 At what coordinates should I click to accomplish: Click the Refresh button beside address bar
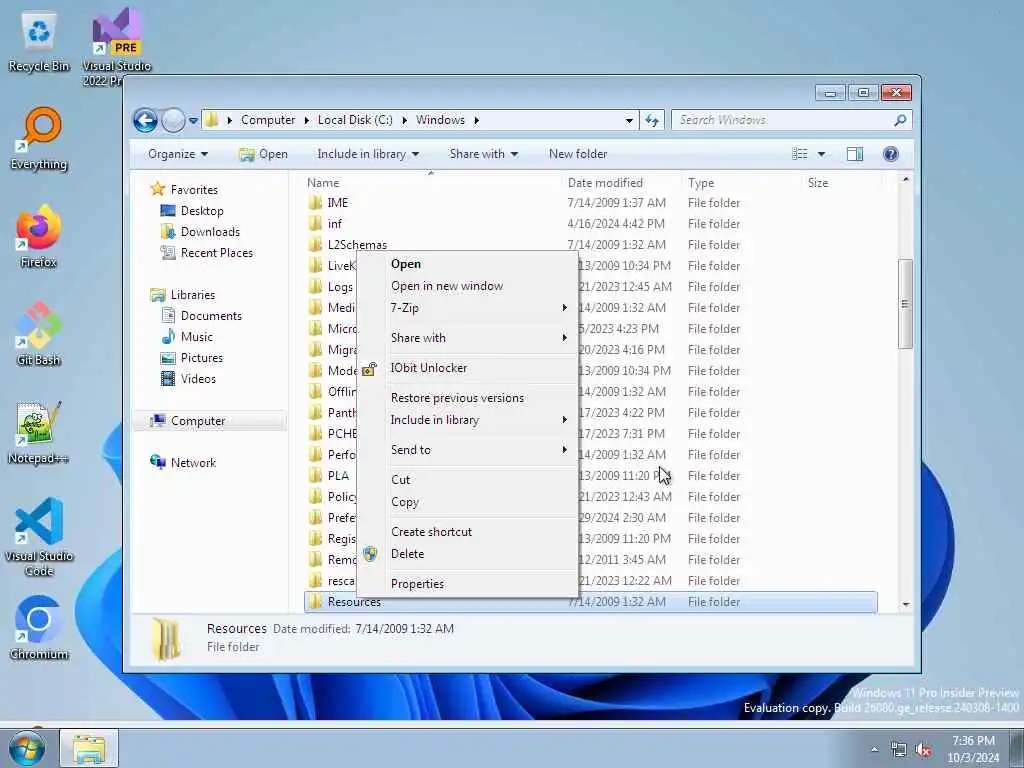(x=652, y=120)
